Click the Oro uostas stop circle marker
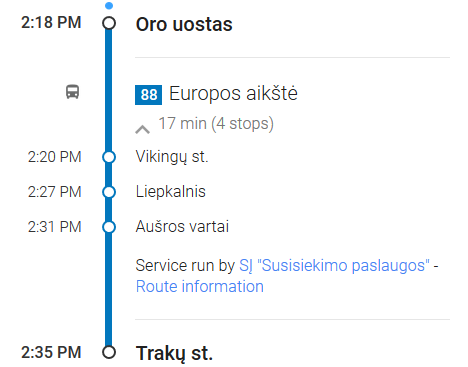468x367 pixels. click(x=109, y=23)
